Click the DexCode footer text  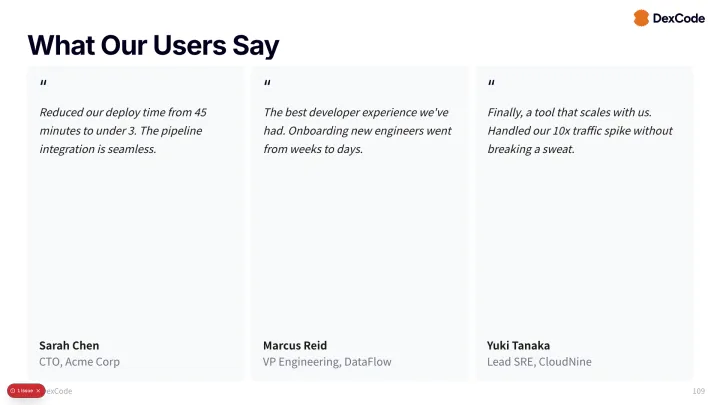point(60,390)
